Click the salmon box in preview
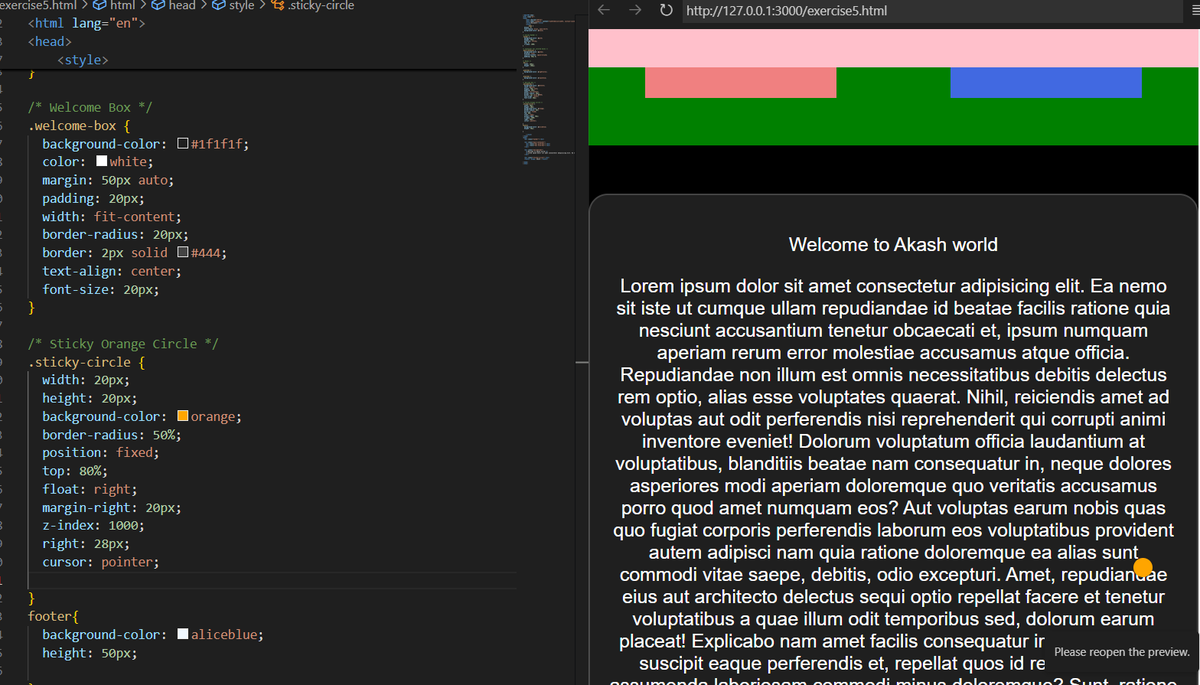1200x685 pixels. pyautogui.click(x=740, y=83)
